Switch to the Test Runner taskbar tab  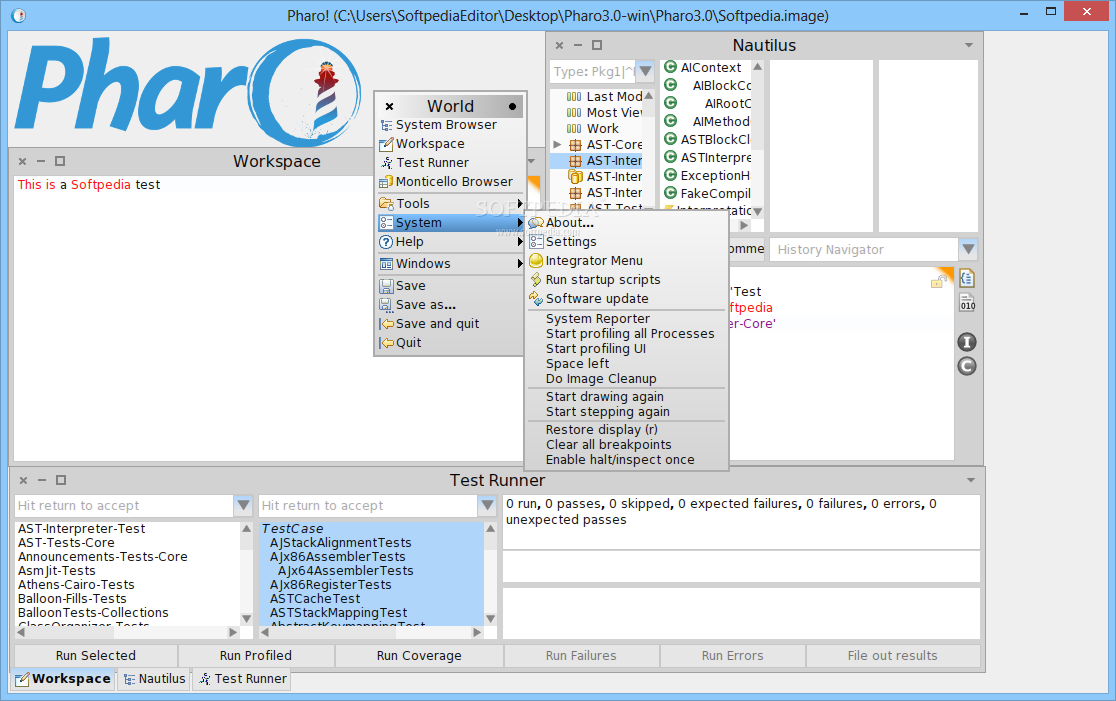click(x=243, y=679)
